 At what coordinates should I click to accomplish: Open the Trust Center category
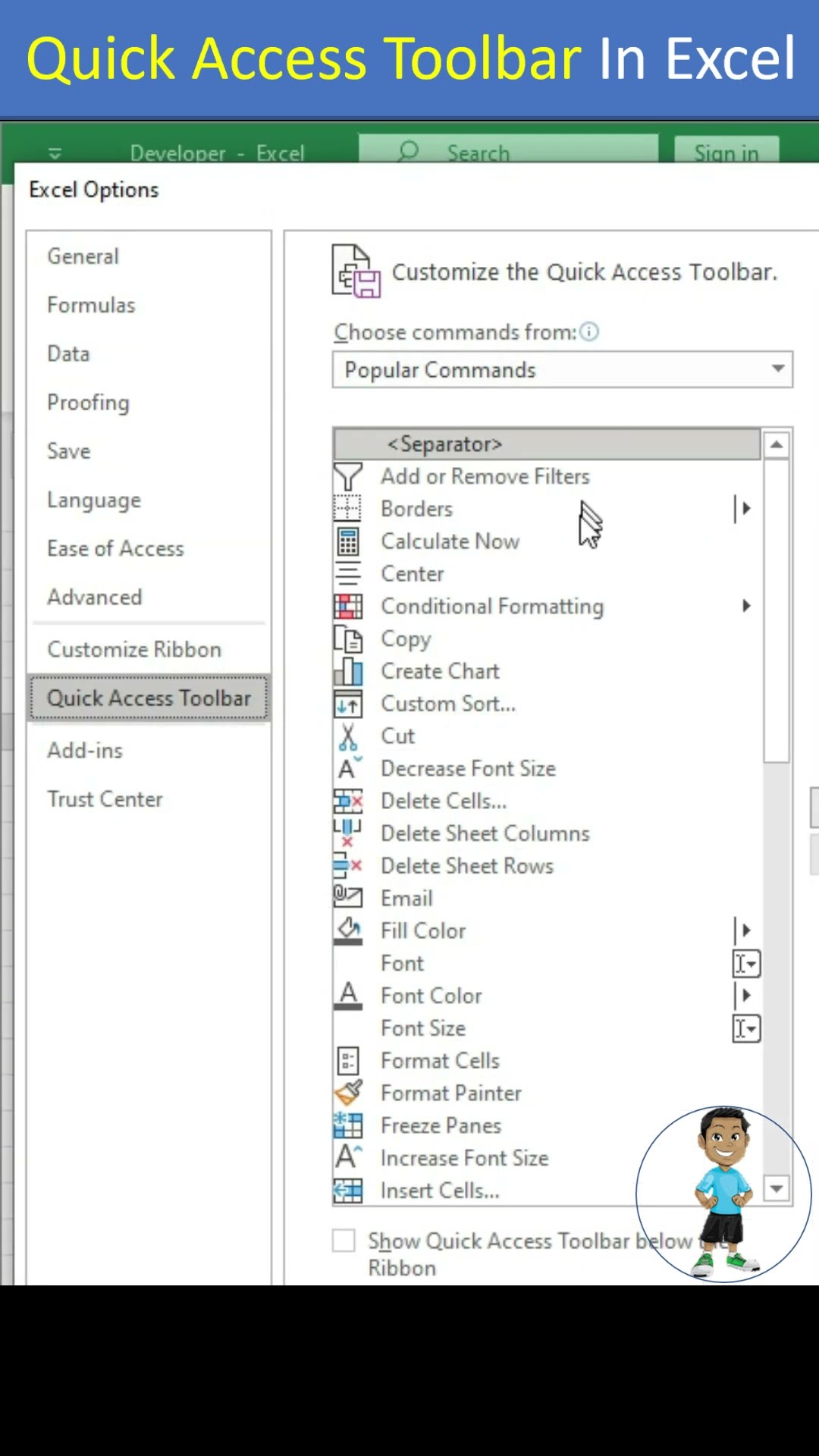pos(105,799)
